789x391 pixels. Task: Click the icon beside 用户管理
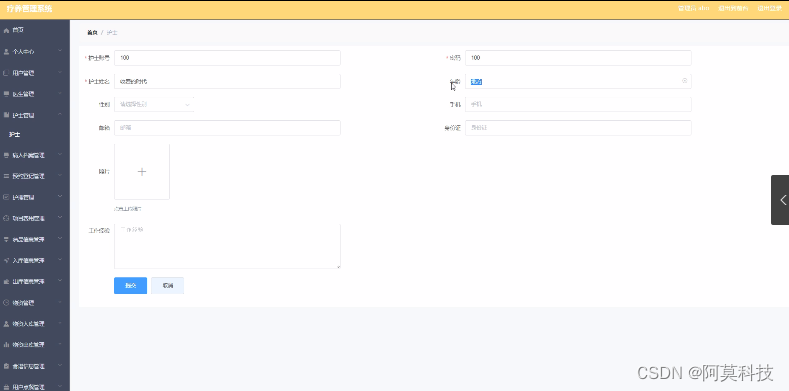[6, 73]
